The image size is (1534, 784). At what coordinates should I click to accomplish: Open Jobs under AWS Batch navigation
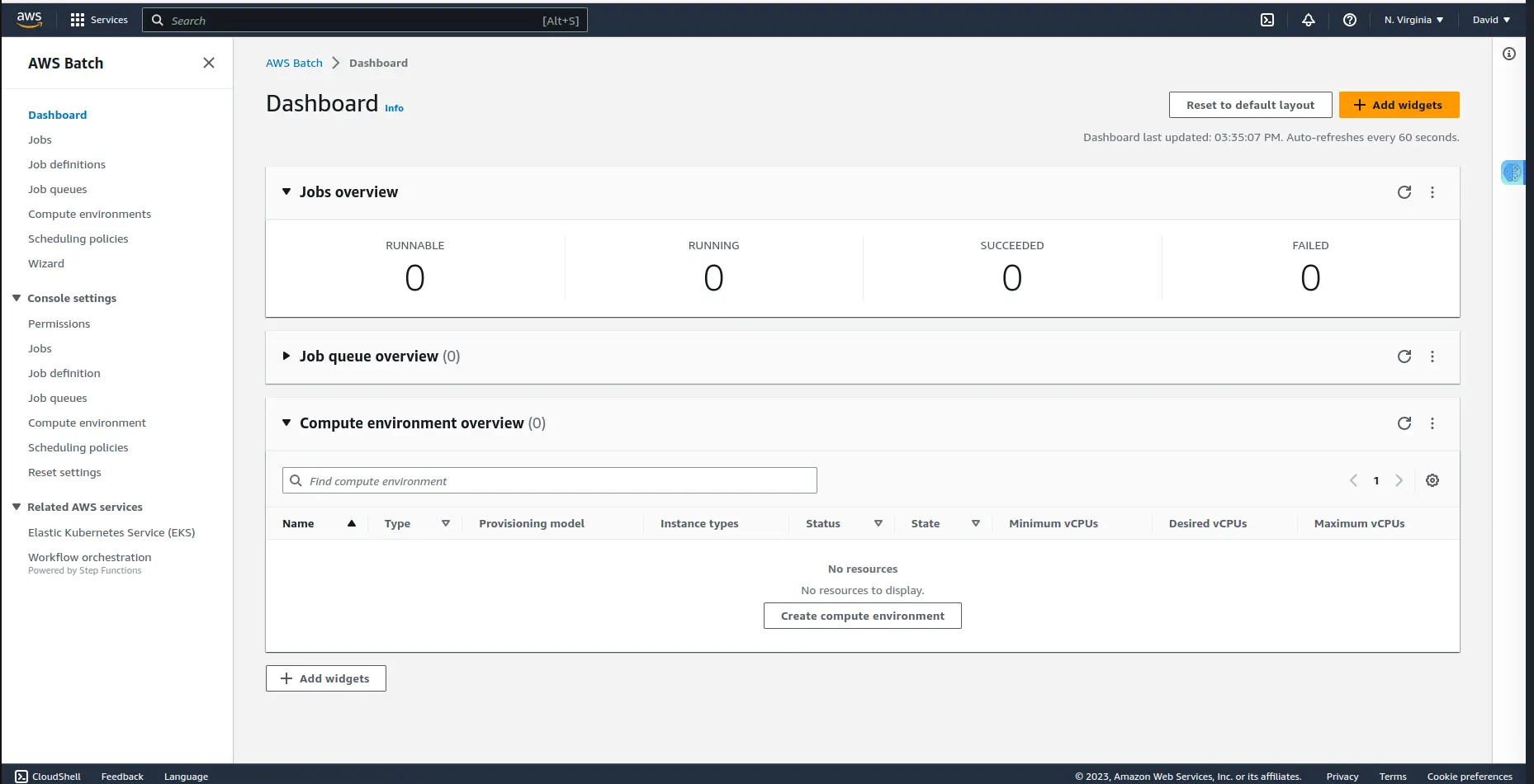tap(40, 139)
